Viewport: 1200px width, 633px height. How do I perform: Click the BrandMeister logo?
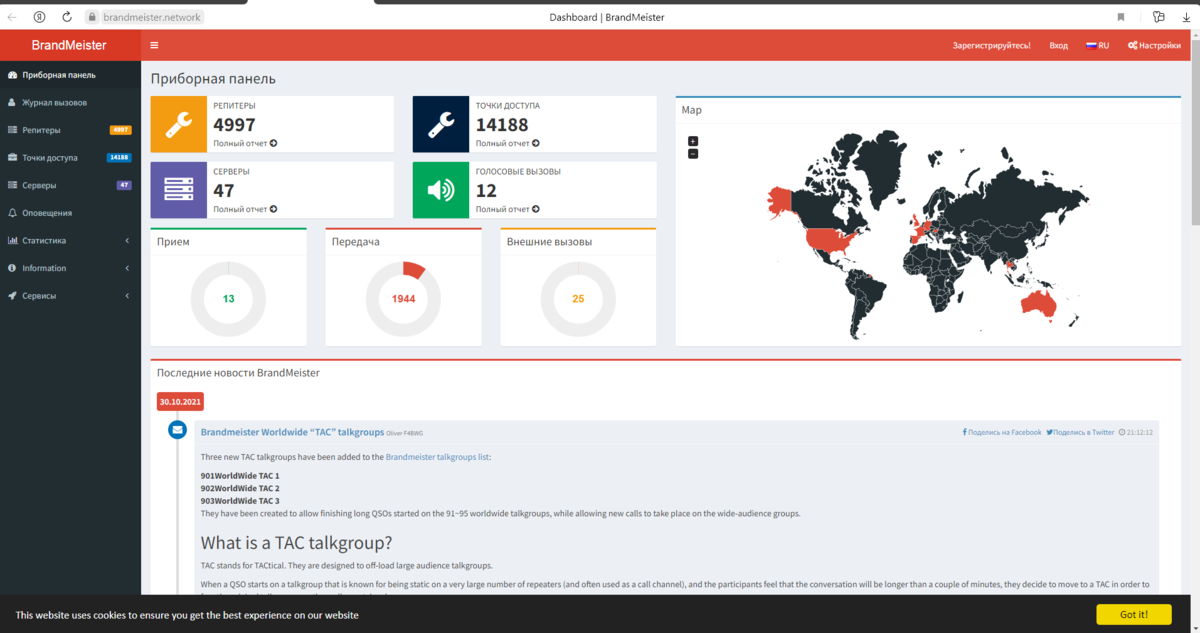(69, 45)
